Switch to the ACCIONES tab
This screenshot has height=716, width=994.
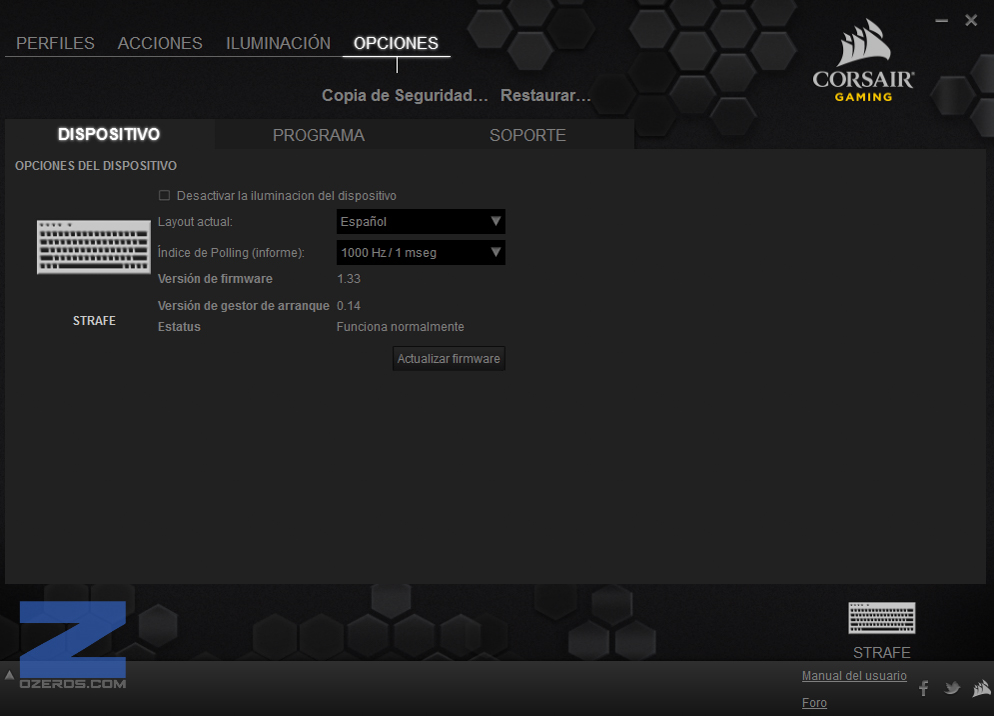tap(160, 43)
